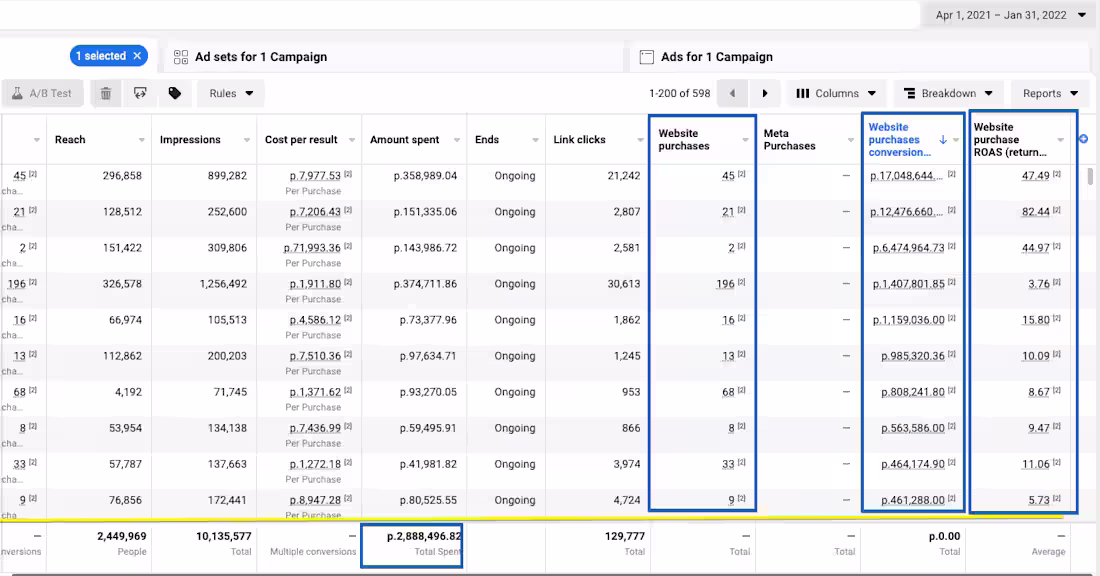Click sort arrow on Website purchases conversion column

(943, 140)
